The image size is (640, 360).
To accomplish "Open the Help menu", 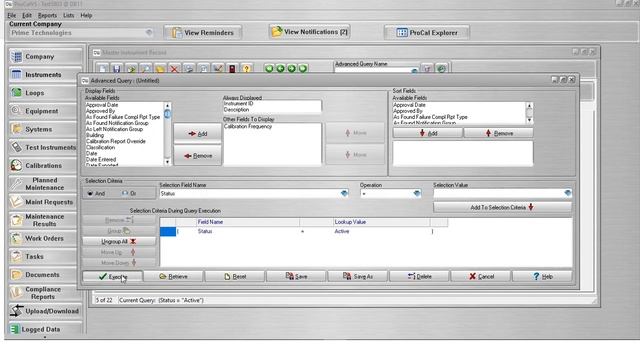I will coord(86,15).
